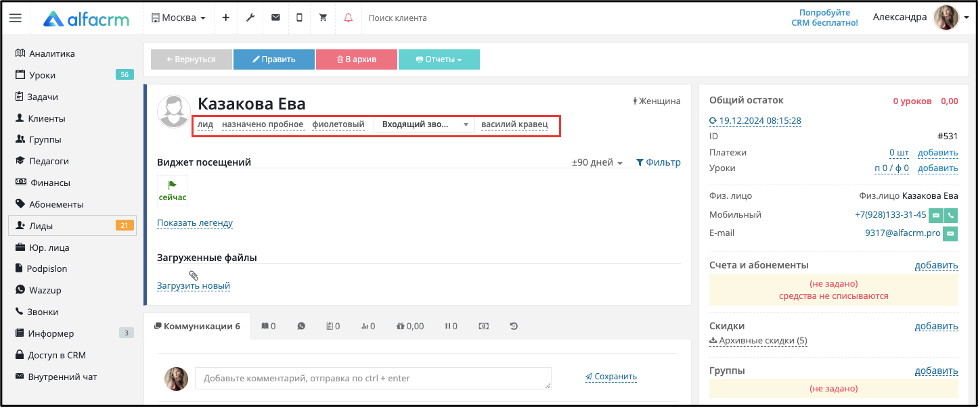Open the wrench settings icon
Image resolution: width=979 pixels, height=408 pixels.
(250, 18)
